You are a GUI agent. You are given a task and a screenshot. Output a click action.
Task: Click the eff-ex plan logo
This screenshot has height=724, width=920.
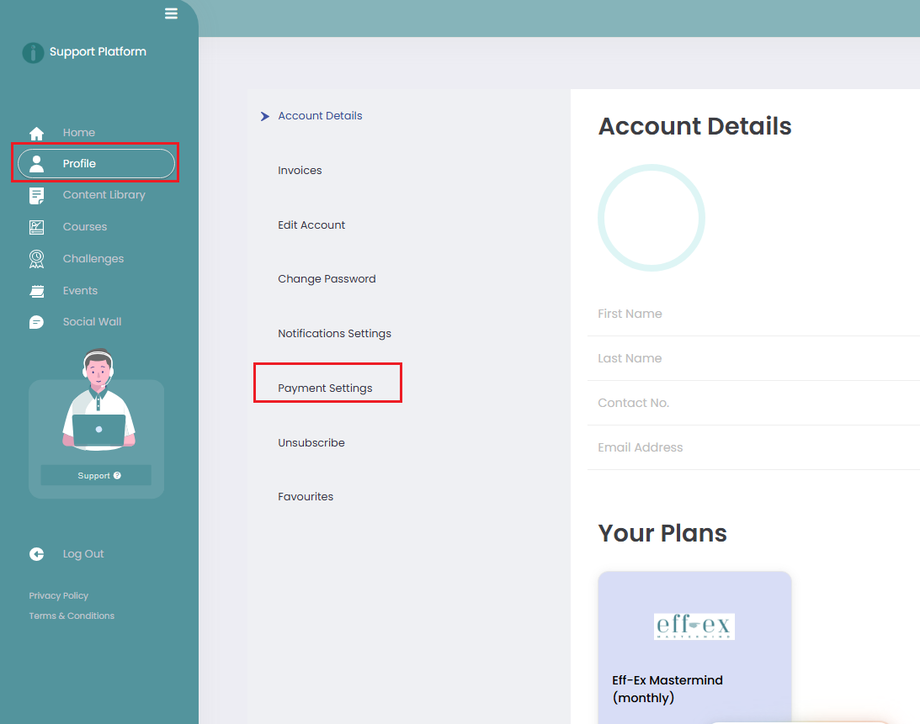[x=694, y=626]
